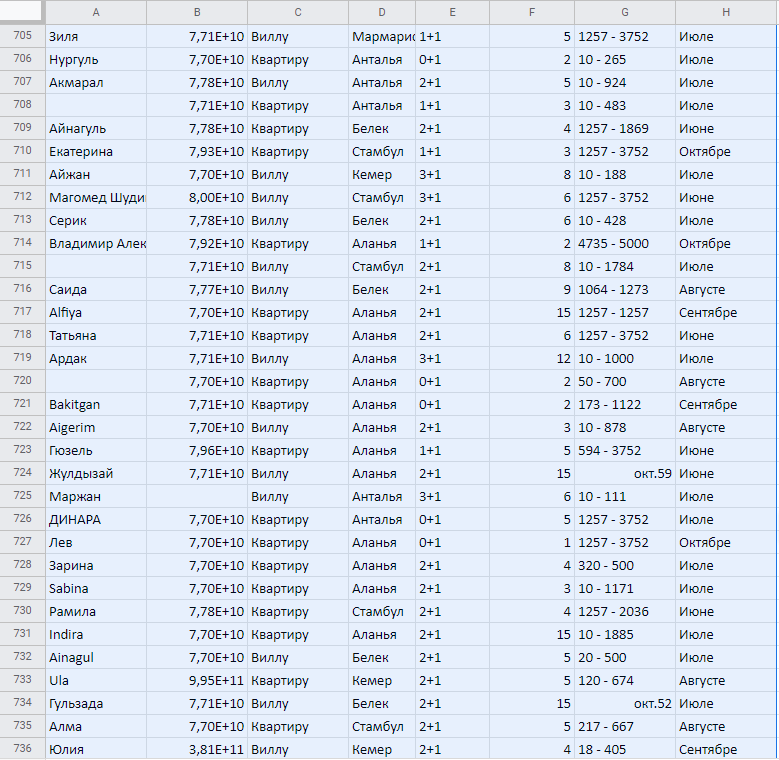Screen dimensions: 779x760
Task: Click the 8,00E+10 value cell
Action: point(197,197)
